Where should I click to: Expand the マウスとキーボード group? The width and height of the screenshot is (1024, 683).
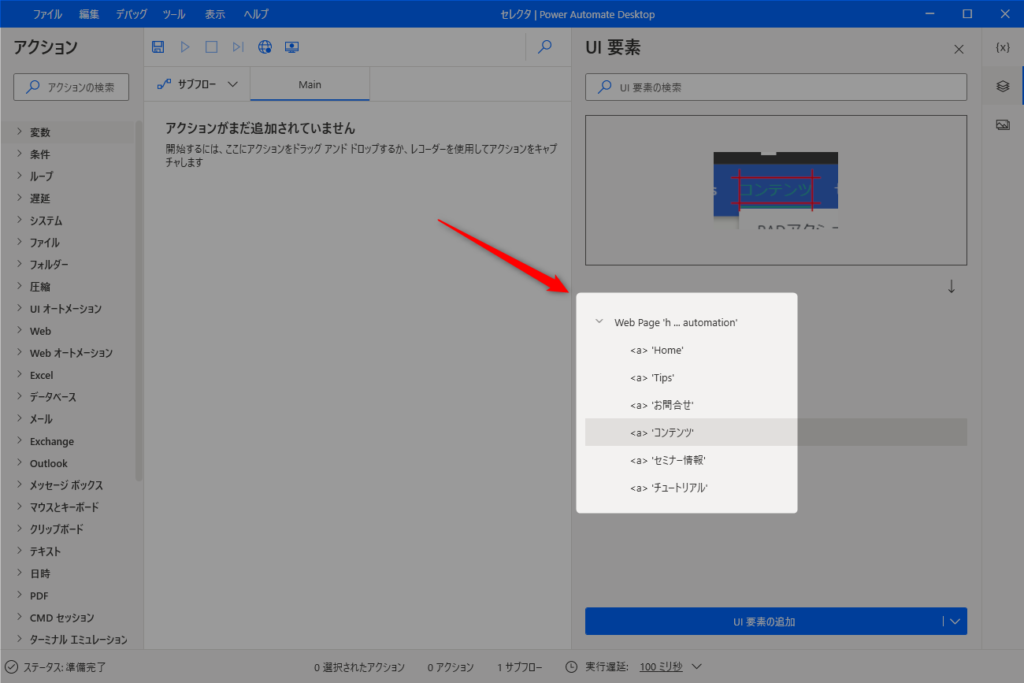point(20,507)
